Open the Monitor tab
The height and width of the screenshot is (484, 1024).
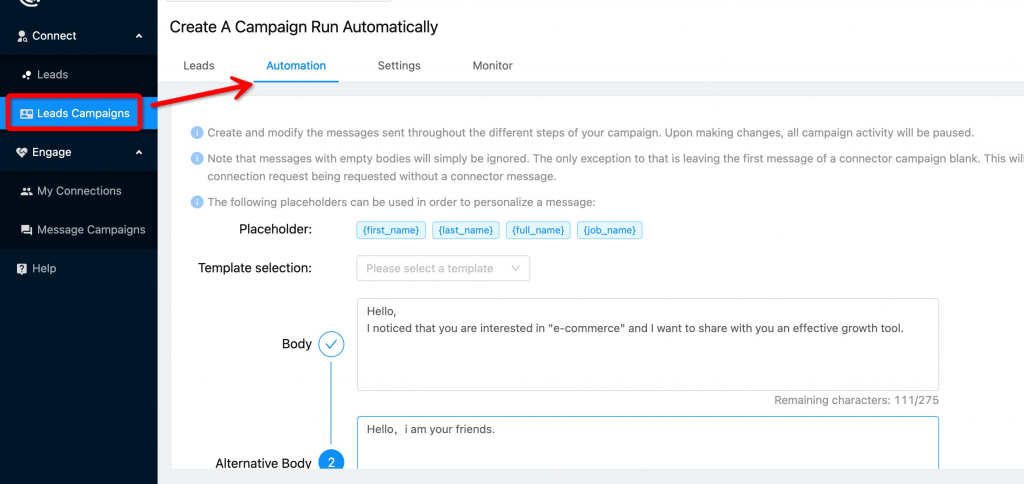[x=492, y=66]
